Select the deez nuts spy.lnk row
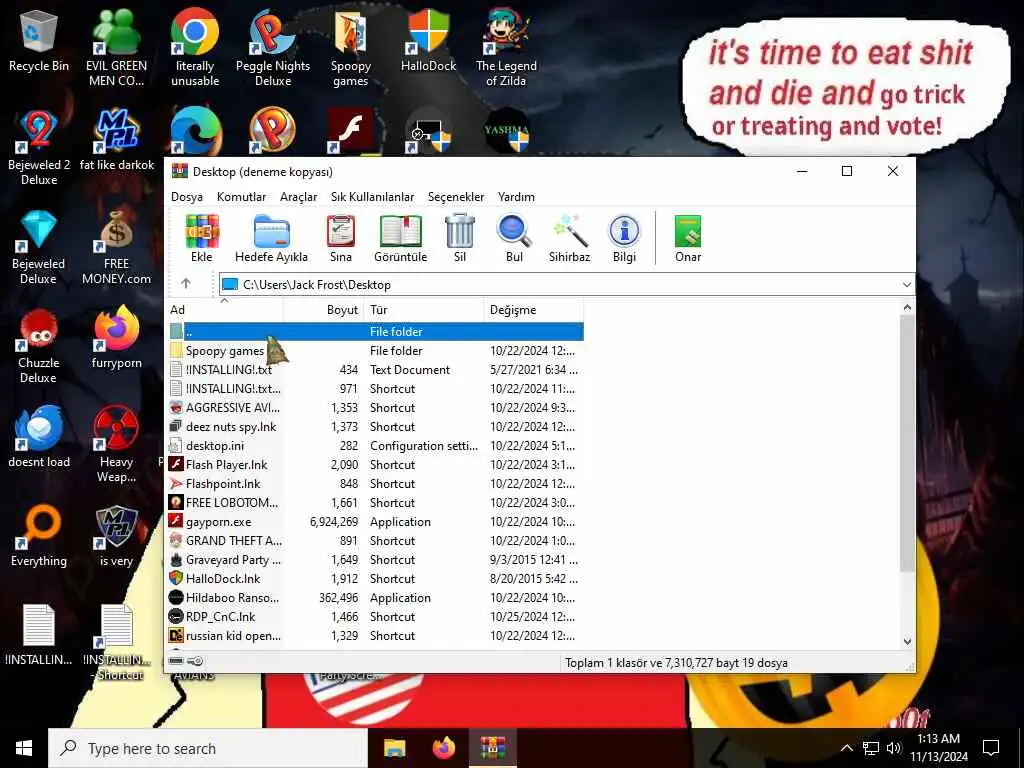The height and width of the screenshot is (768, 1024). (x=375, y=426)
